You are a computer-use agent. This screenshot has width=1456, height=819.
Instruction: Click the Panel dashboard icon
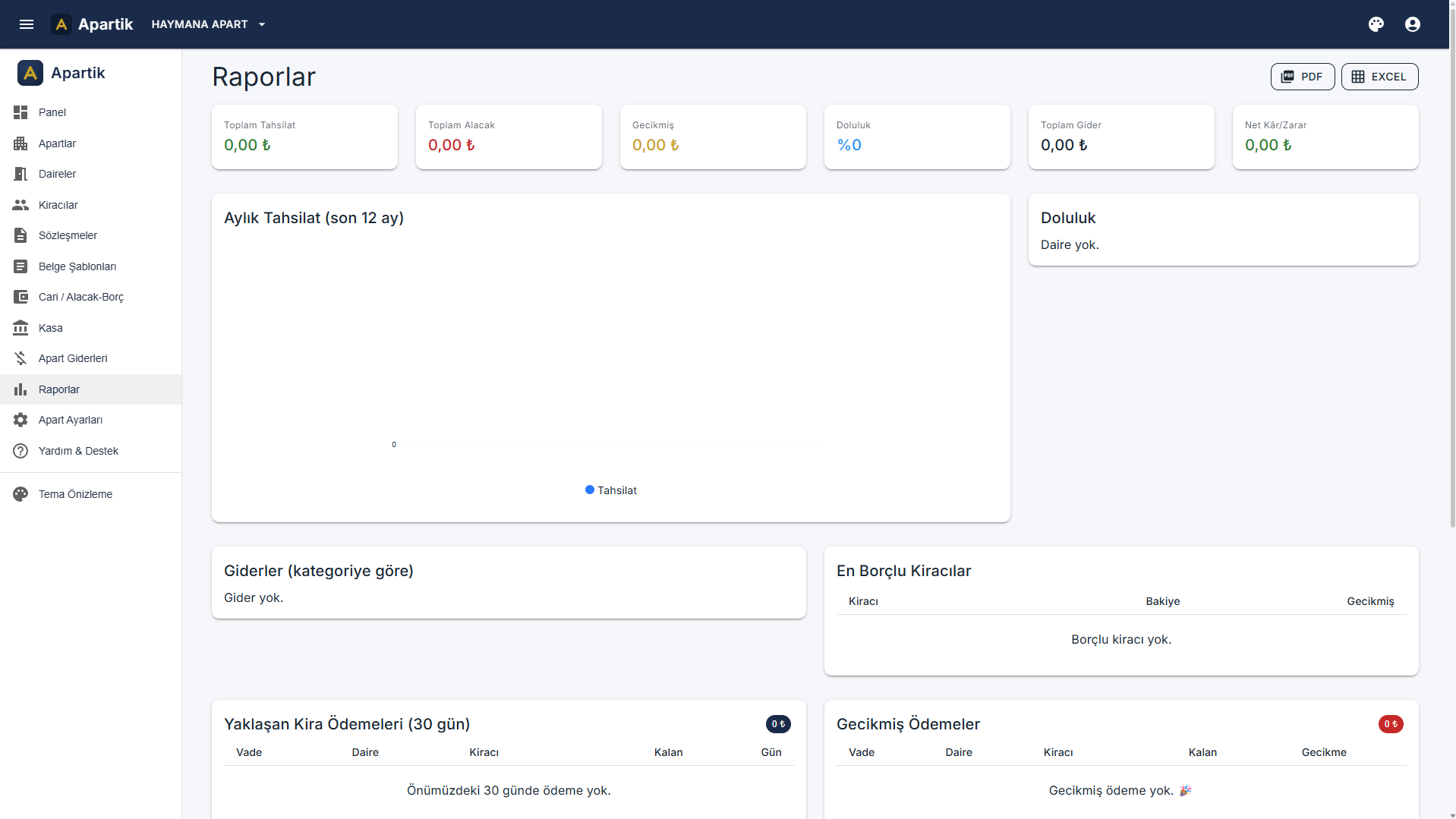click(20, 112)
